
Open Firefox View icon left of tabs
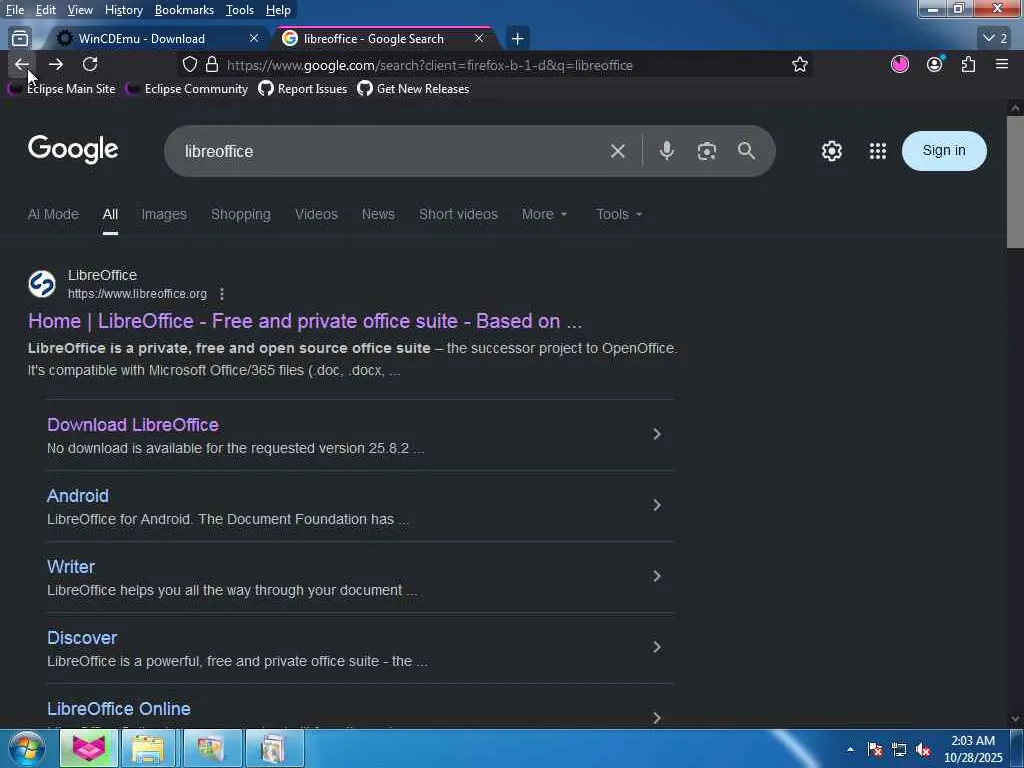coord(20,39)
